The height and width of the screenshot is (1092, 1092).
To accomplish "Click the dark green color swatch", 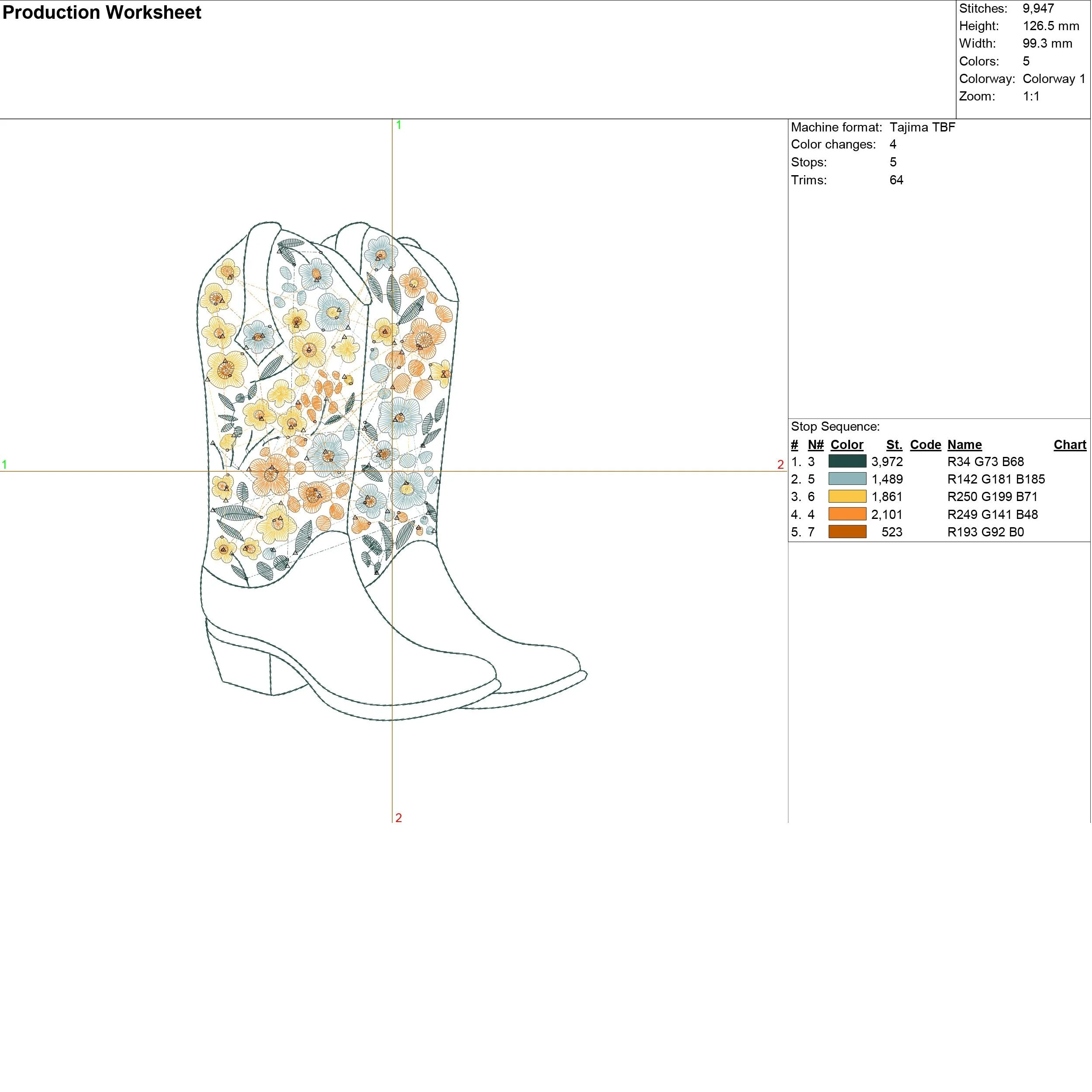I will 847,461.
